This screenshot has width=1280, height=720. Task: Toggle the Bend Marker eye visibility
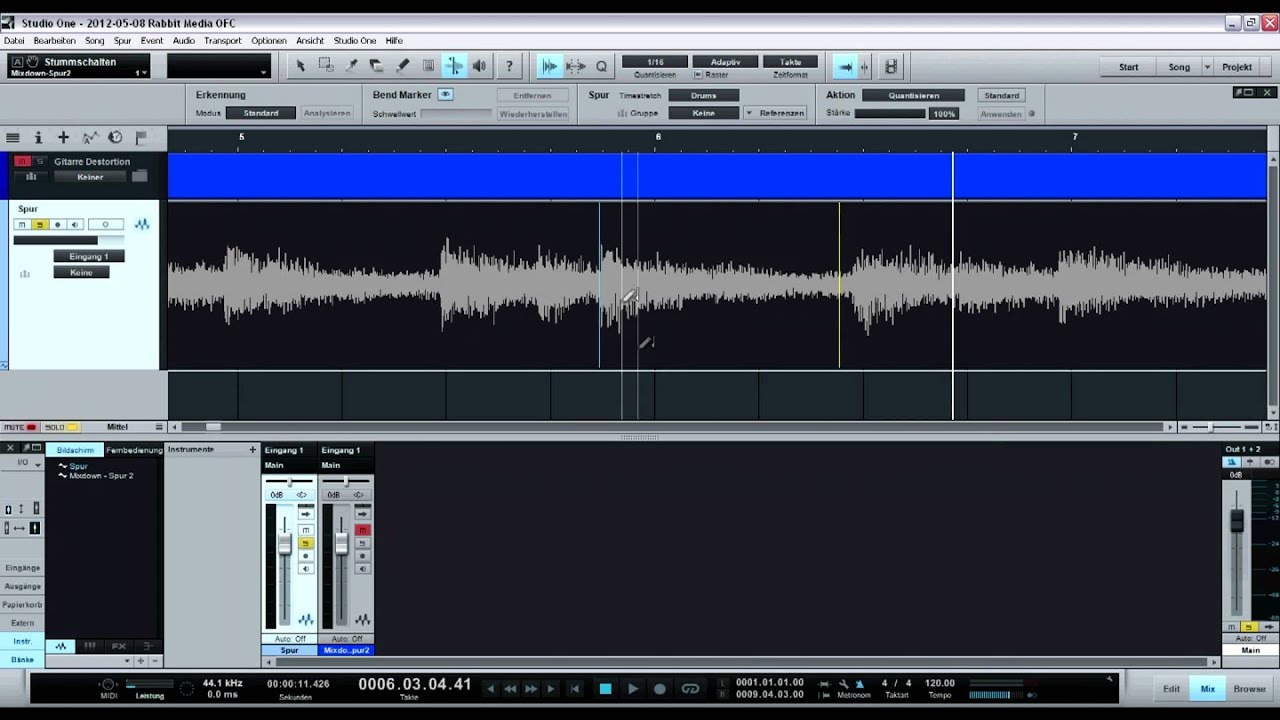[x=445, y=95]
